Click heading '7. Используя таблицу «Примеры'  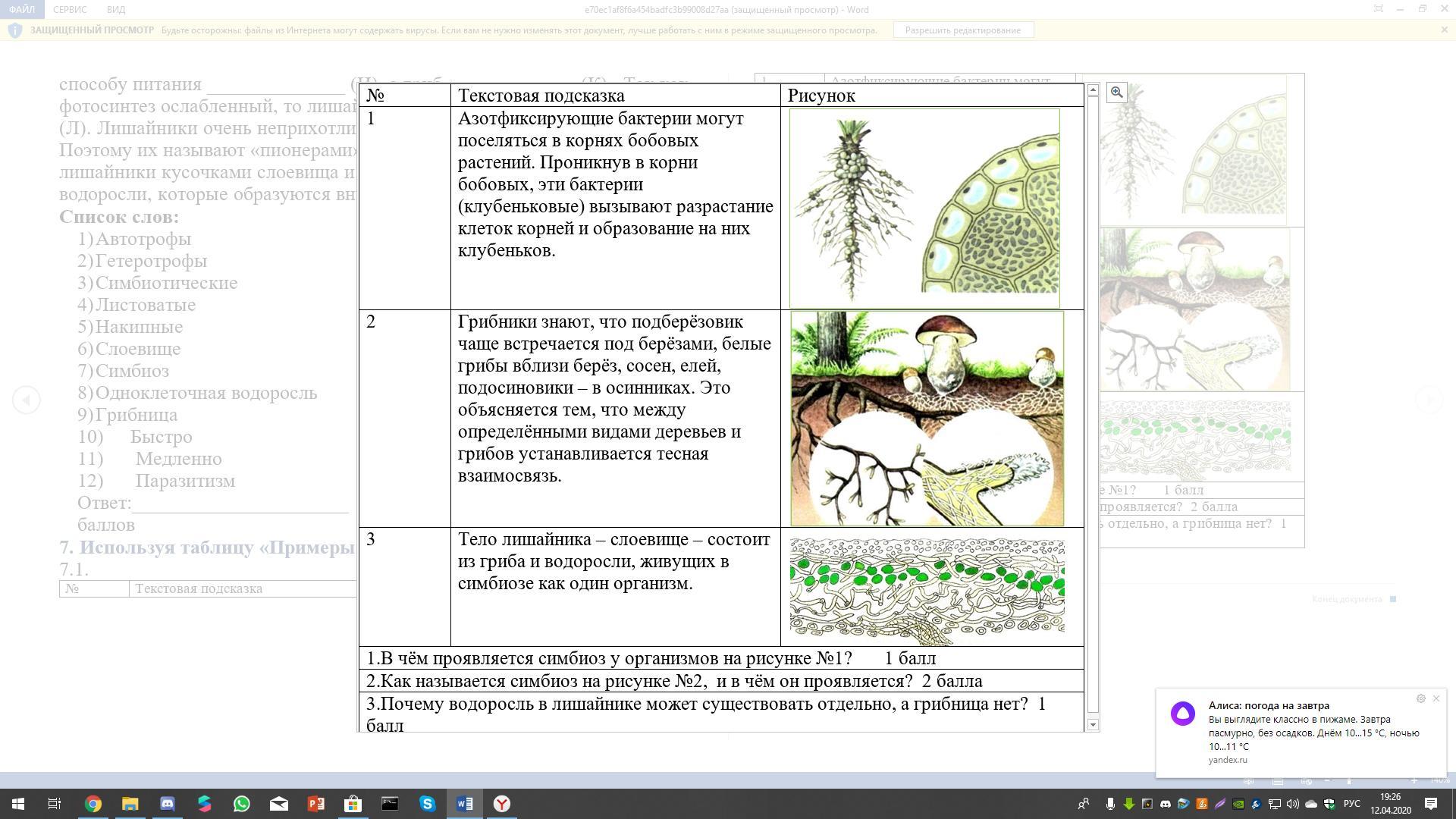[x=207, y=548]
